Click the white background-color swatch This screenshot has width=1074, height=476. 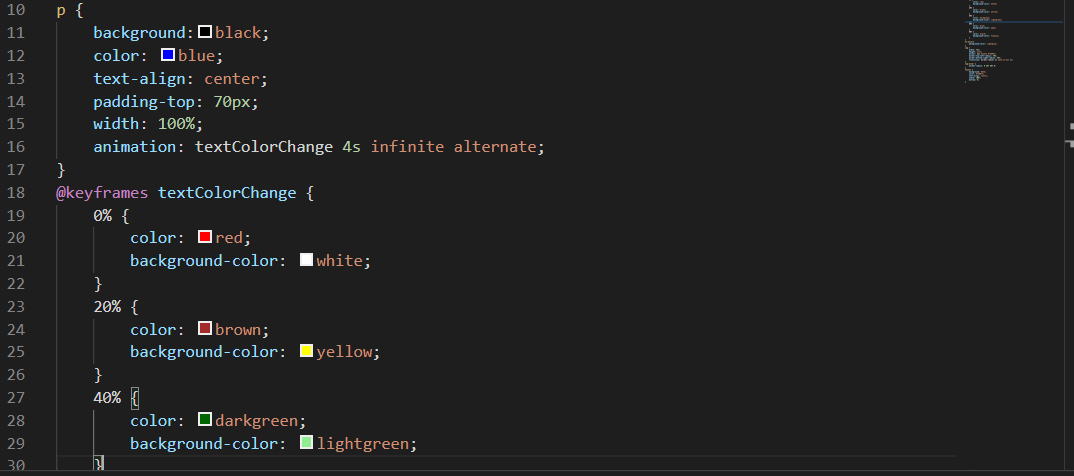tap(306, 260)
